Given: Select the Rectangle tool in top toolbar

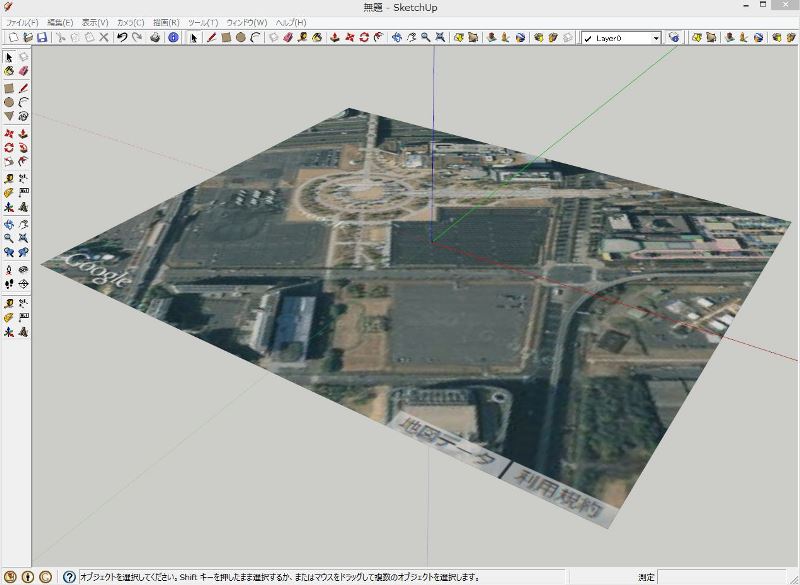Looking at the screenshot, I should coord(226,38).
